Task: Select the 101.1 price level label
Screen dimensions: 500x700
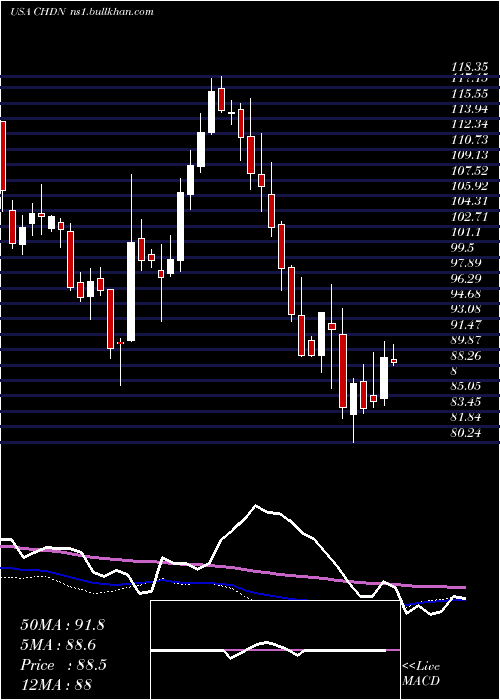Action: click(x=466, y=232)
